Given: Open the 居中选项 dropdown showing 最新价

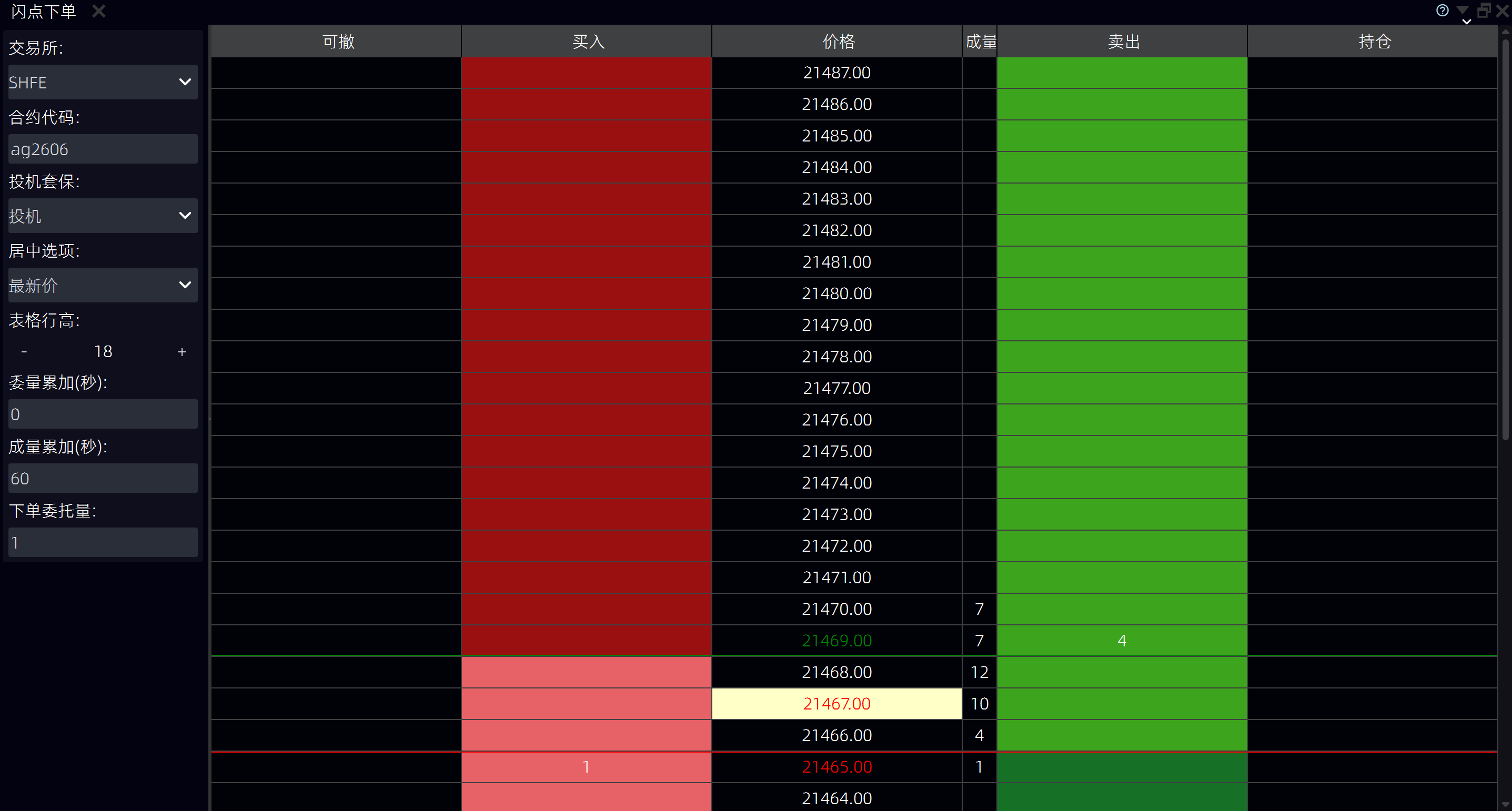Looking at the screenshot, I should point(103,285).
